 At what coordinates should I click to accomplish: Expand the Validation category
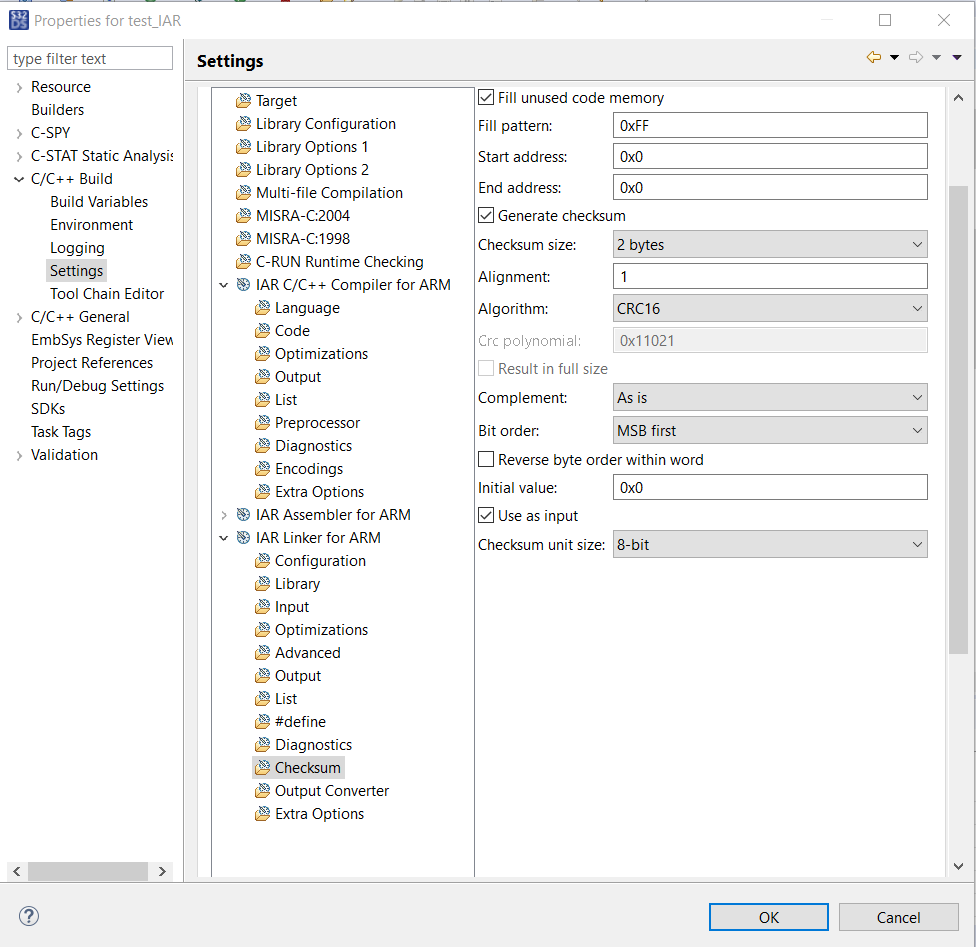(x=19, y=456)
